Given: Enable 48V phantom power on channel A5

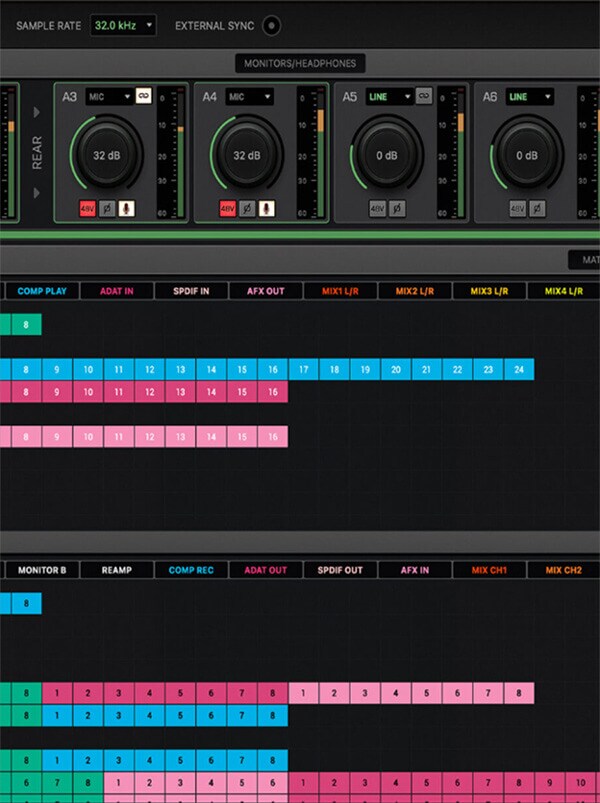Looking at the screenshot, I should click(376, 209).
